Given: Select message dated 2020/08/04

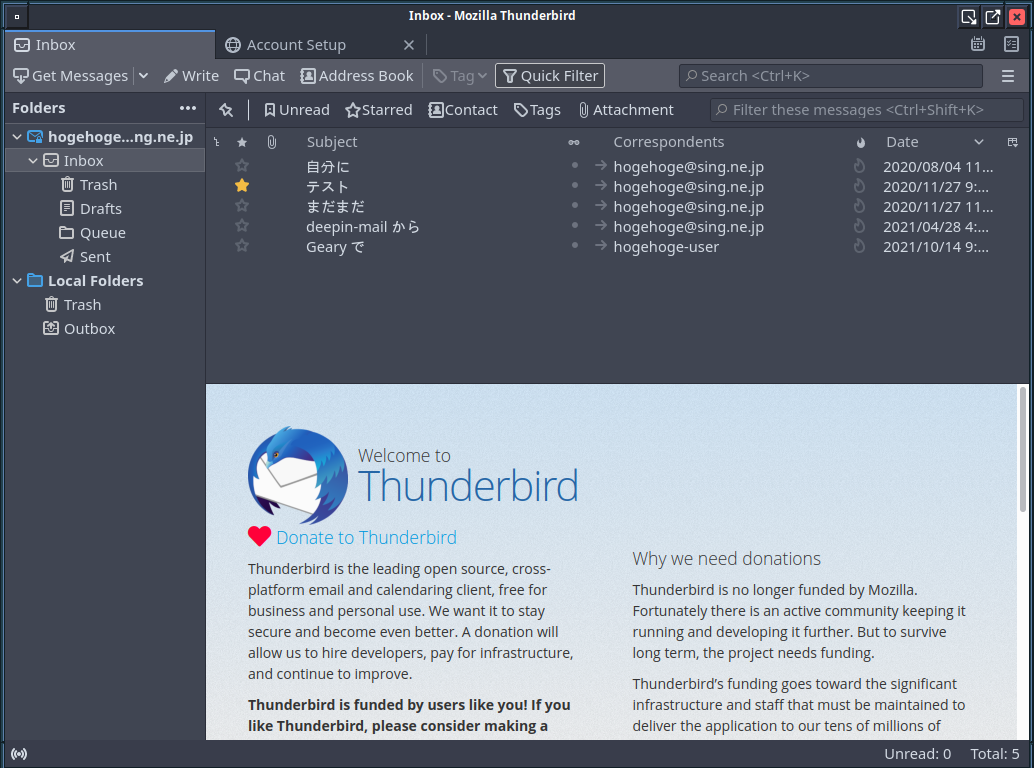Looking at the screenshot, I should (x=617, y=167).
